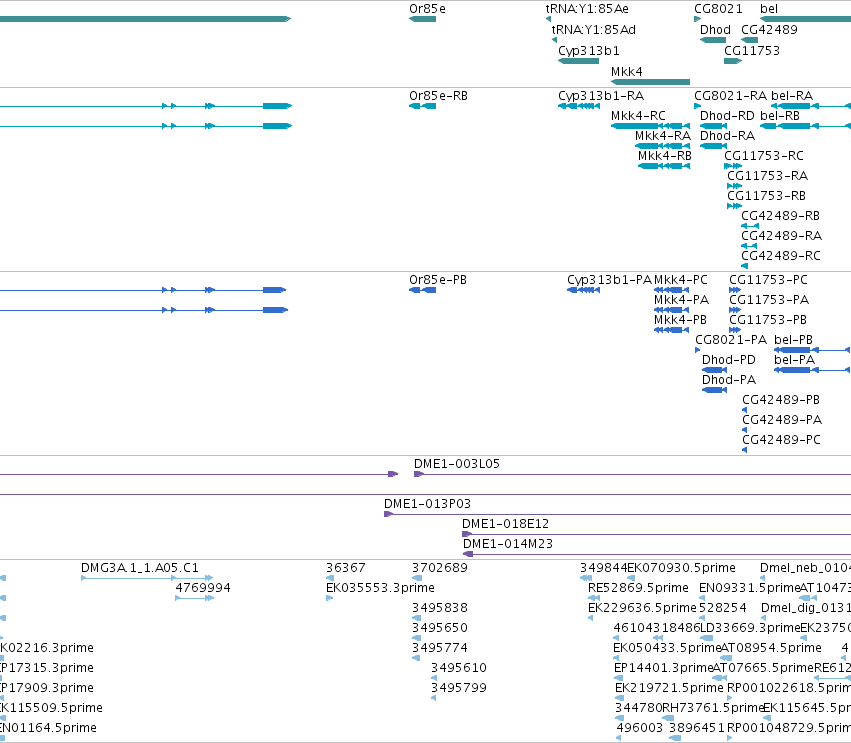
Task: Click the 3702689 feature label
Action: (439, 569)
